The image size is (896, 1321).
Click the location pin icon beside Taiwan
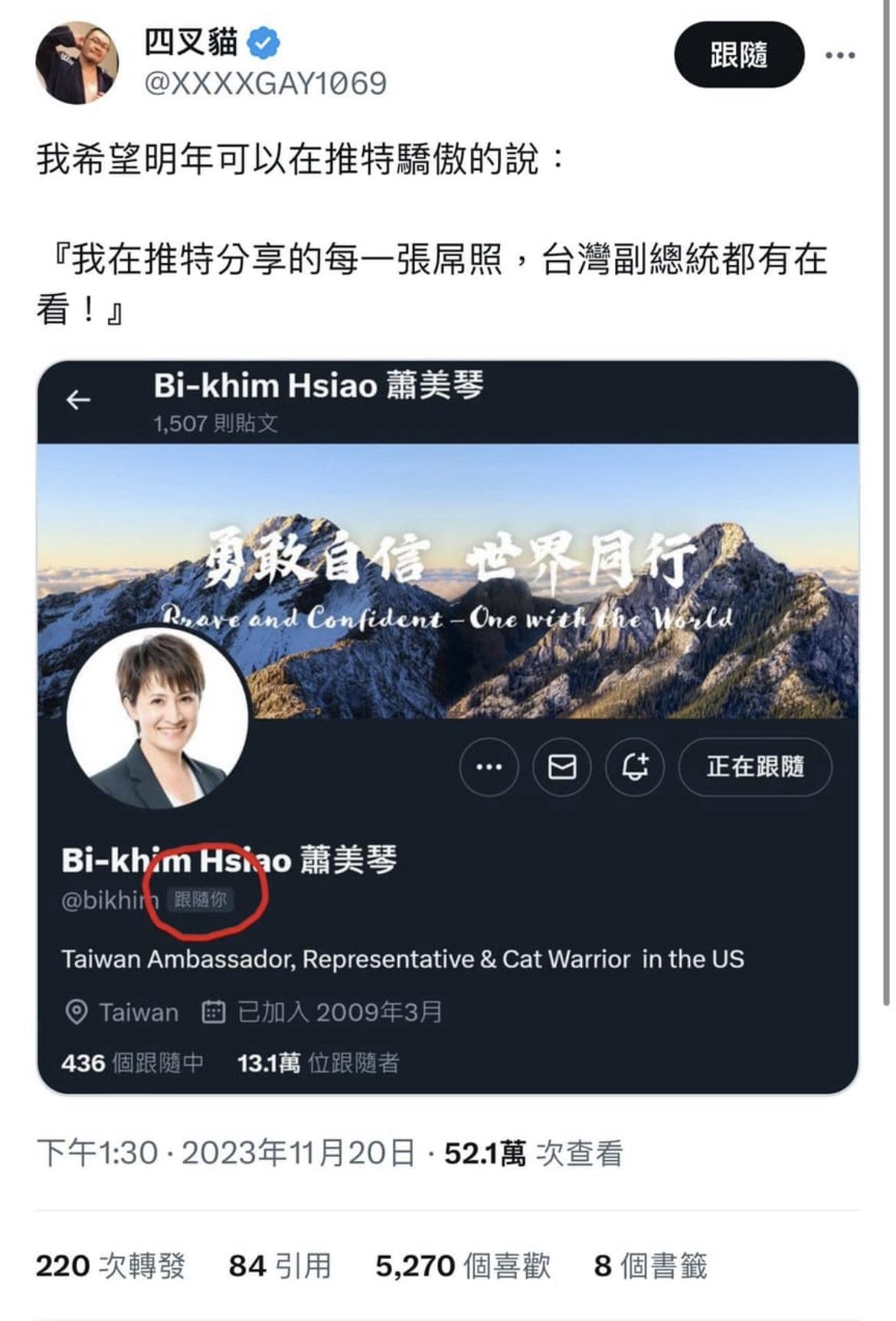pyautogui.click(x=77, y=1012)
